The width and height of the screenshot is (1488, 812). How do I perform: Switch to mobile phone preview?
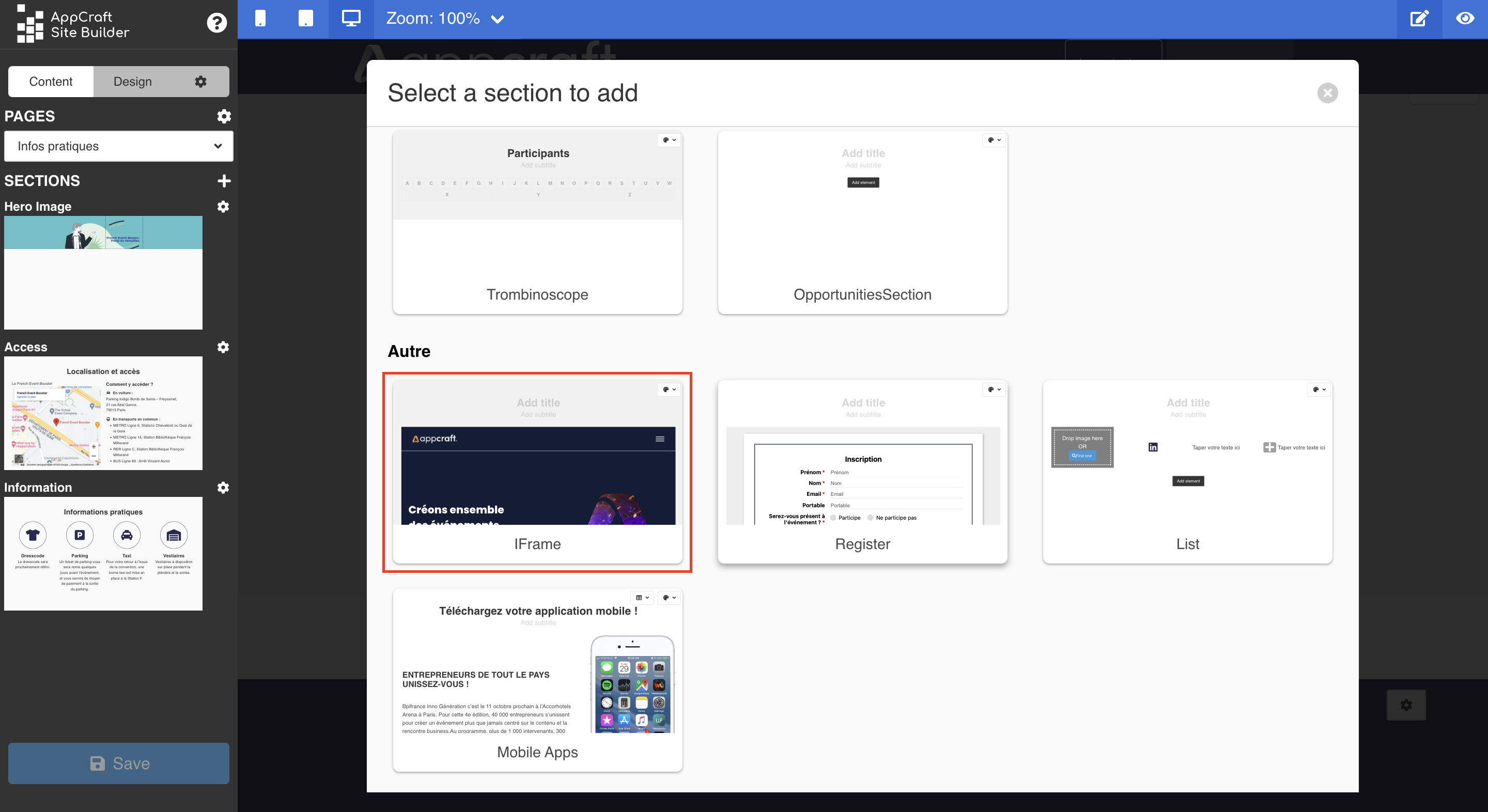tap(260, 19)
